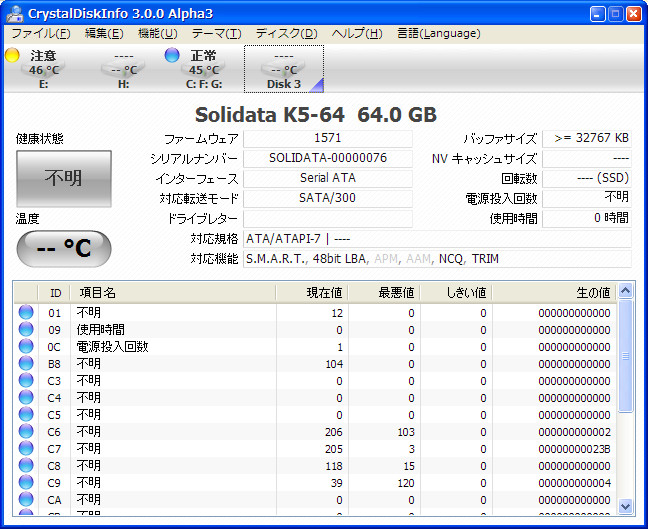Viewport: 648px width, 529px height.
Task: Select the H: drive entry
Action: click(123, 69)
